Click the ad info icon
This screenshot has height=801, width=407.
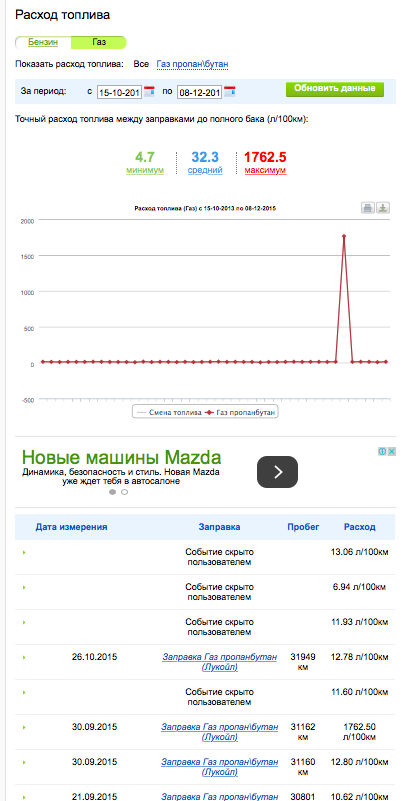pyautogui.click(x=382, y=451)
